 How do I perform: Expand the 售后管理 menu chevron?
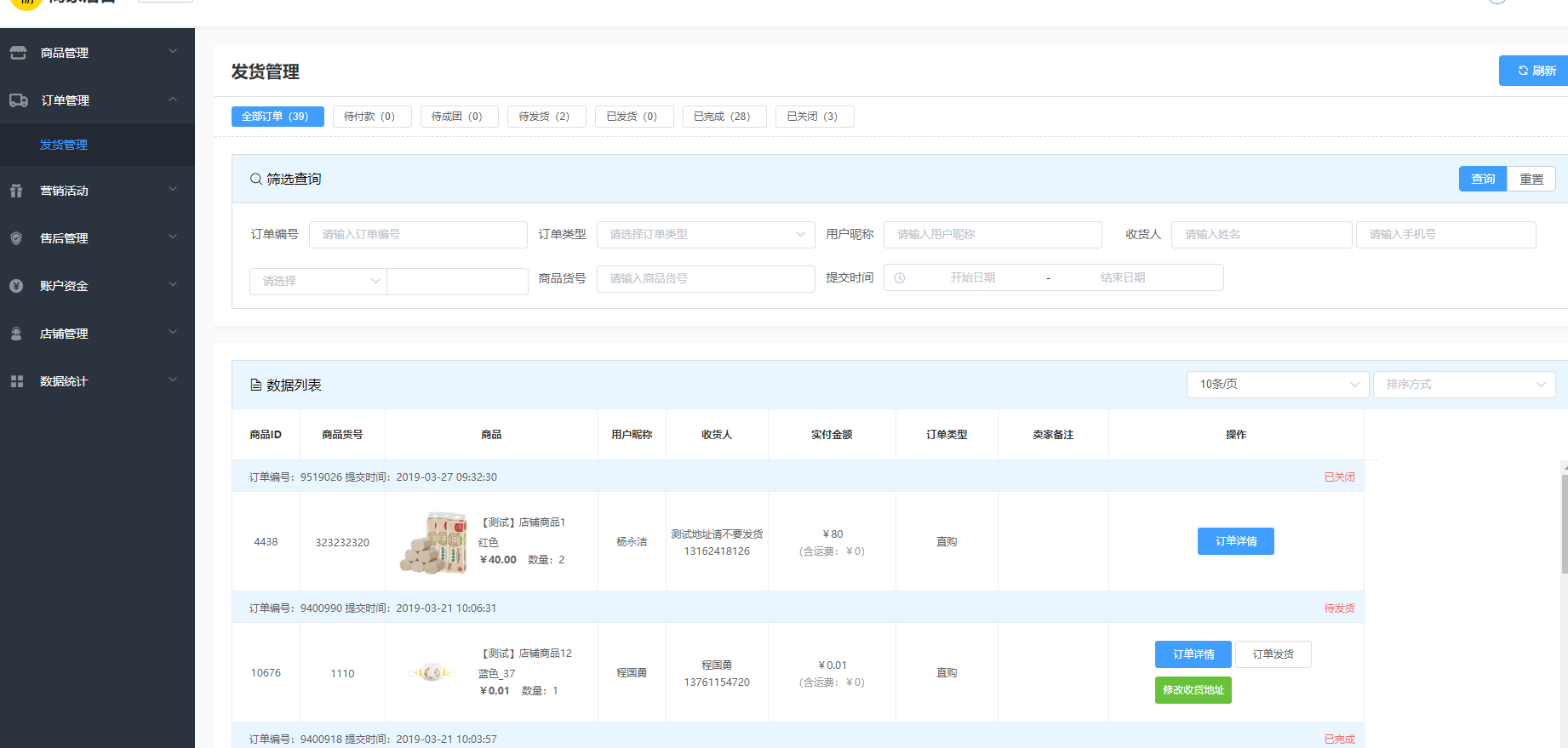click(173, 237)
